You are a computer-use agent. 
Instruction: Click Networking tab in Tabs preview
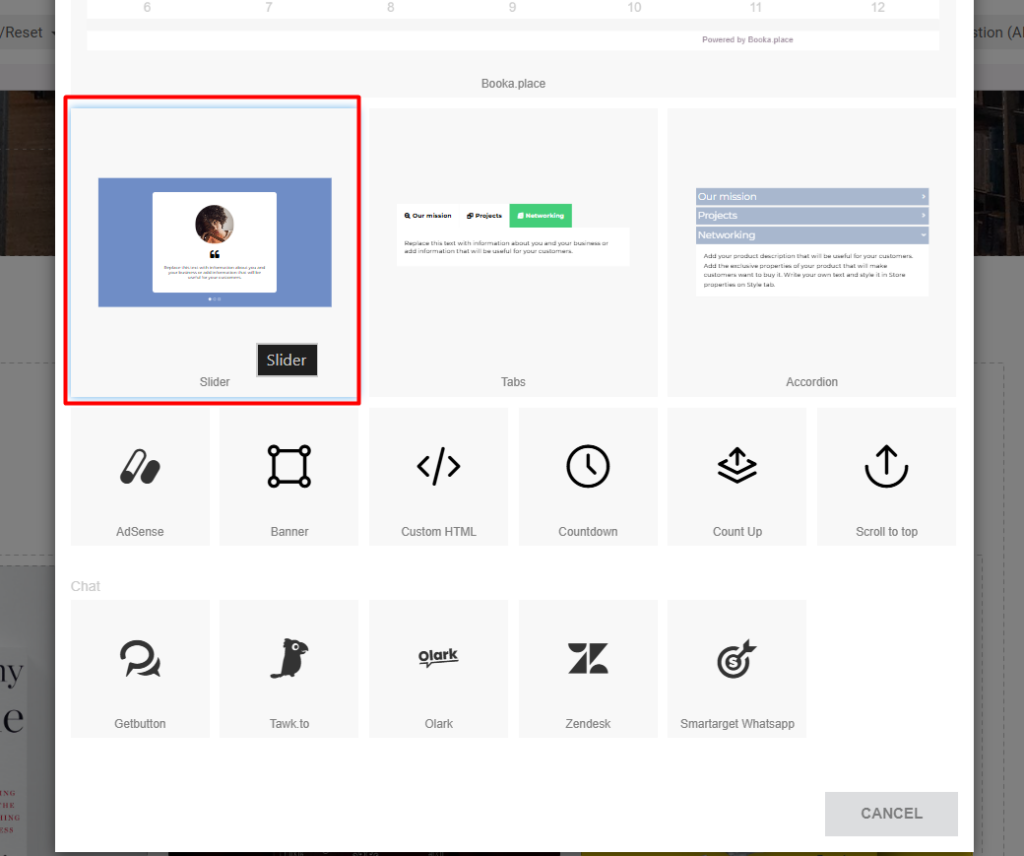[541, 215]
